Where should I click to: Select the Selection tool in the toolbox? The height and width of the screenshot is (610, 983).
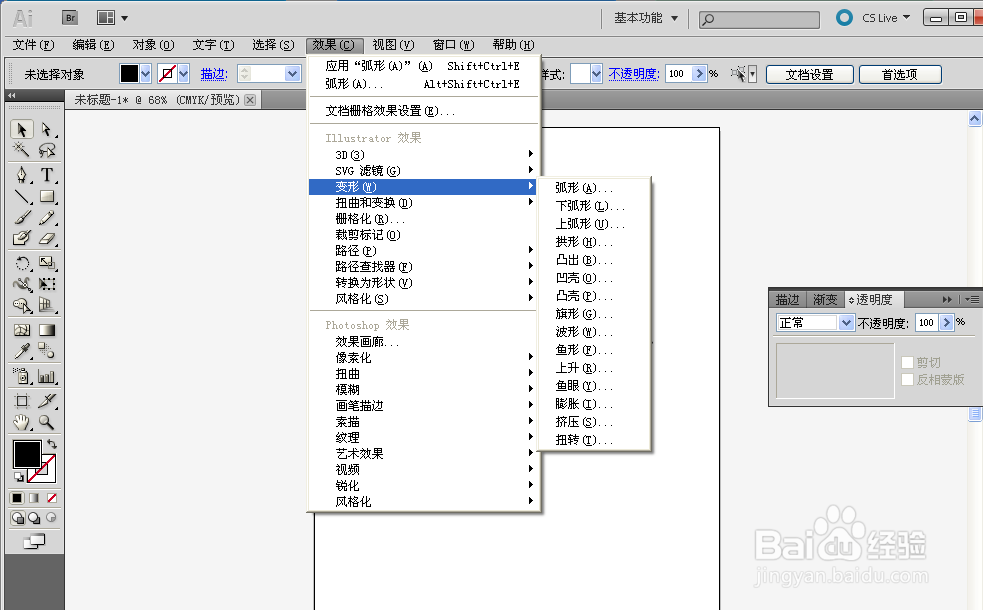pos(20,131)
